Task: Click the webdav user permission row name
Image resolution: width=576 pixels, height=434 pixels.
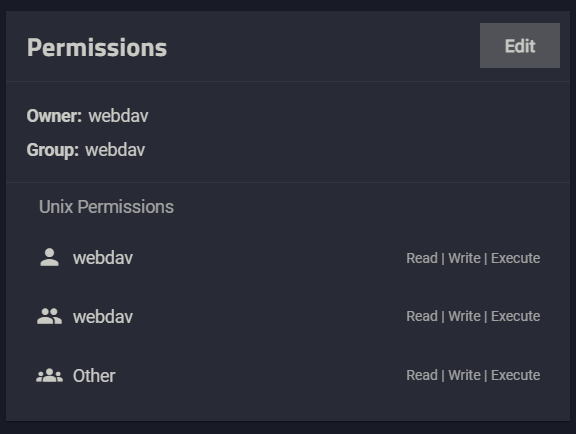Action: pos(103,258)
